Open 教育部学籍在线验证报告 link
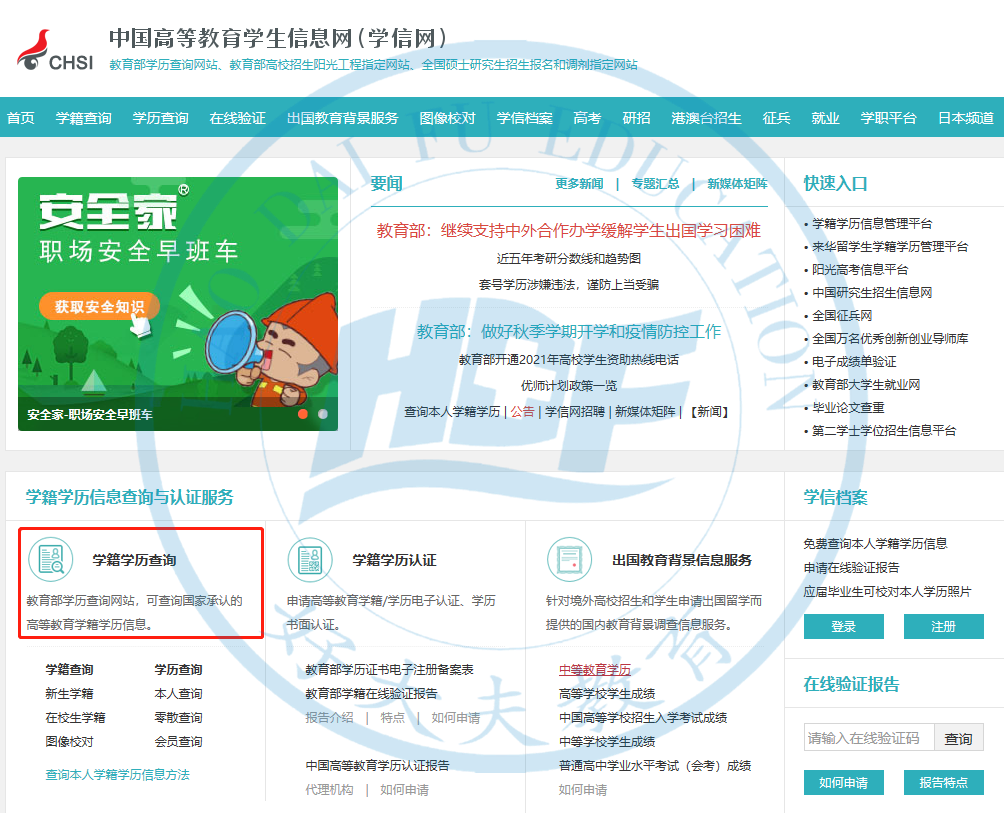1004x813 pixels. [x=371, y=694]
